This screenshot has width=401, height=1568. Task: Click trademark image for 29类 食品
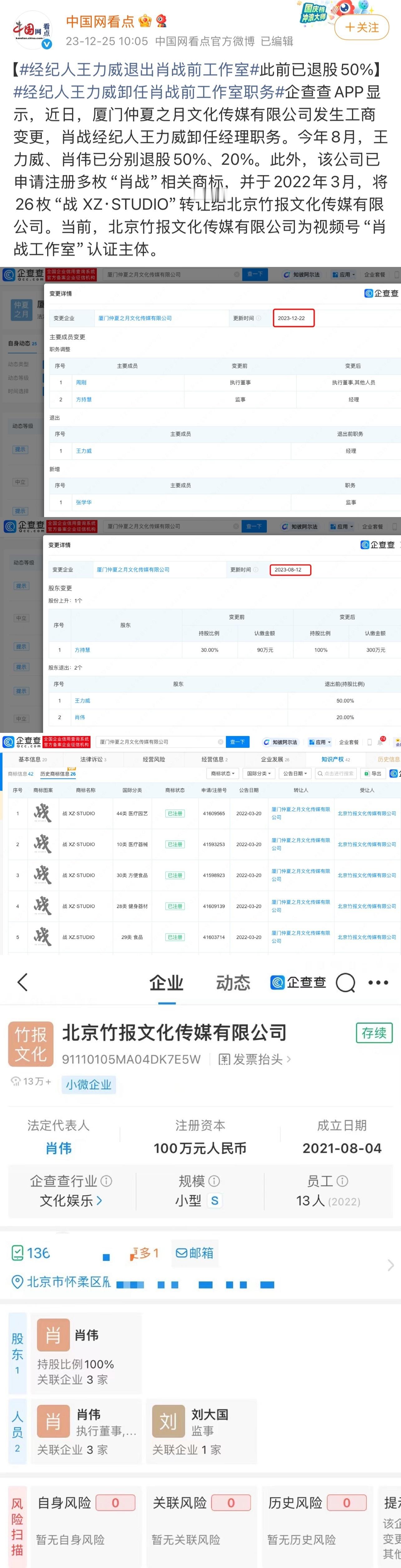point(43,937)
